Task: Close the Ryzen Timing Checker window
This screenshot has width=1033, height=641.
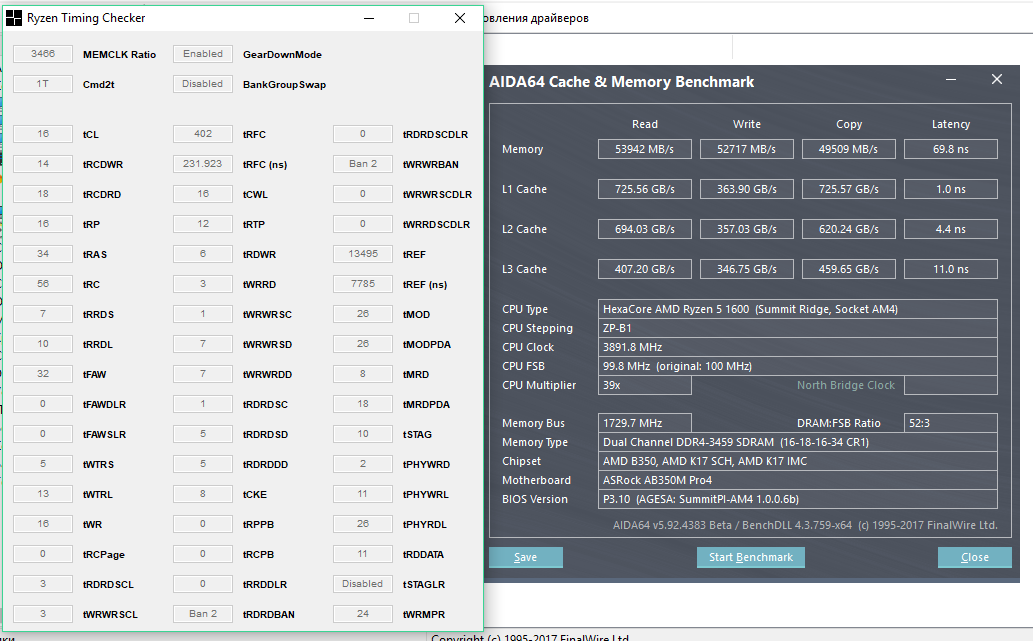Action: [x=459, y=18]
